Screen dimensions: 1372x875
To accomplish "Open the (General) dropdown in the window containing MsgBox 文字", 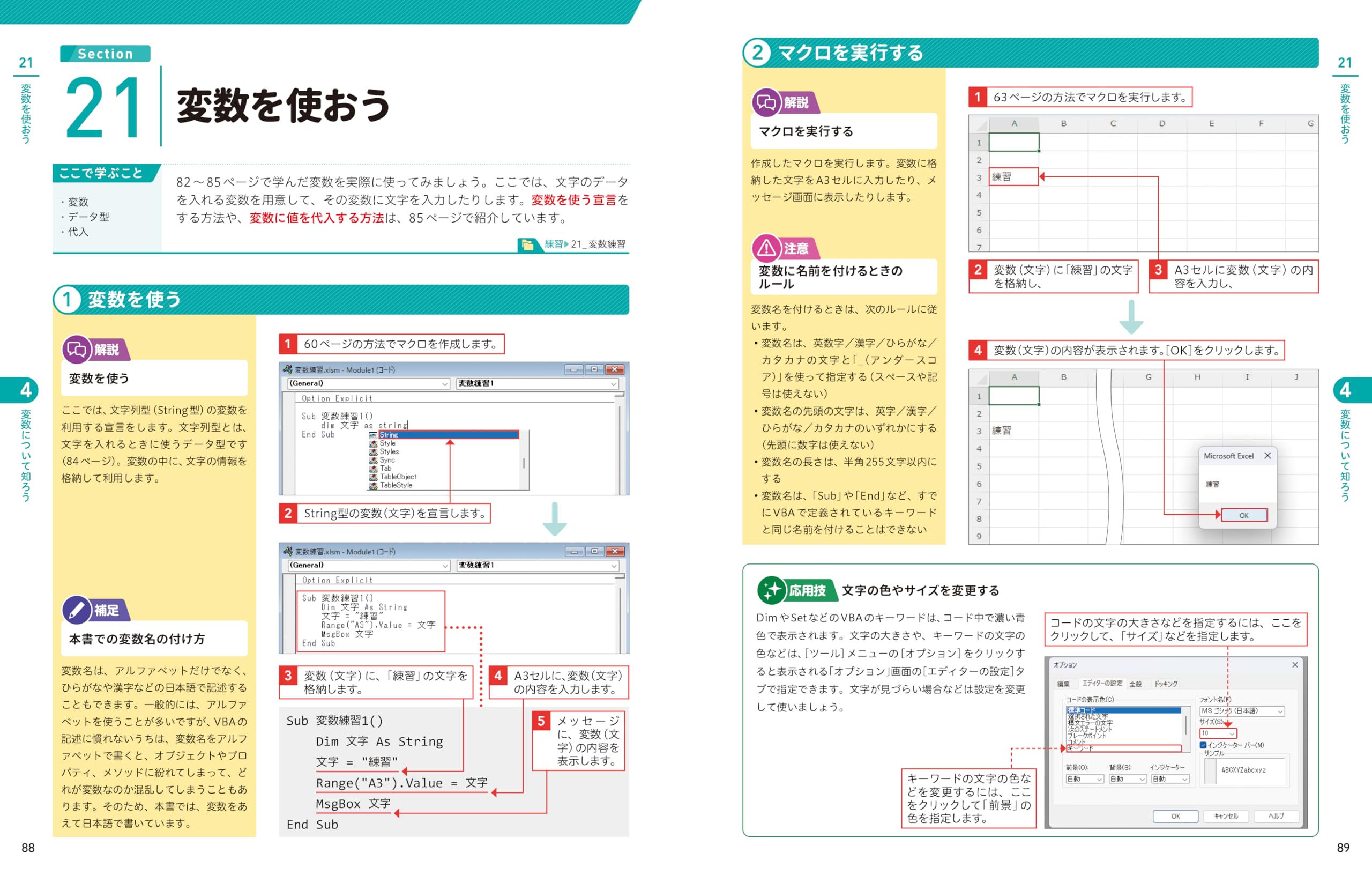I will click(369, 566).
